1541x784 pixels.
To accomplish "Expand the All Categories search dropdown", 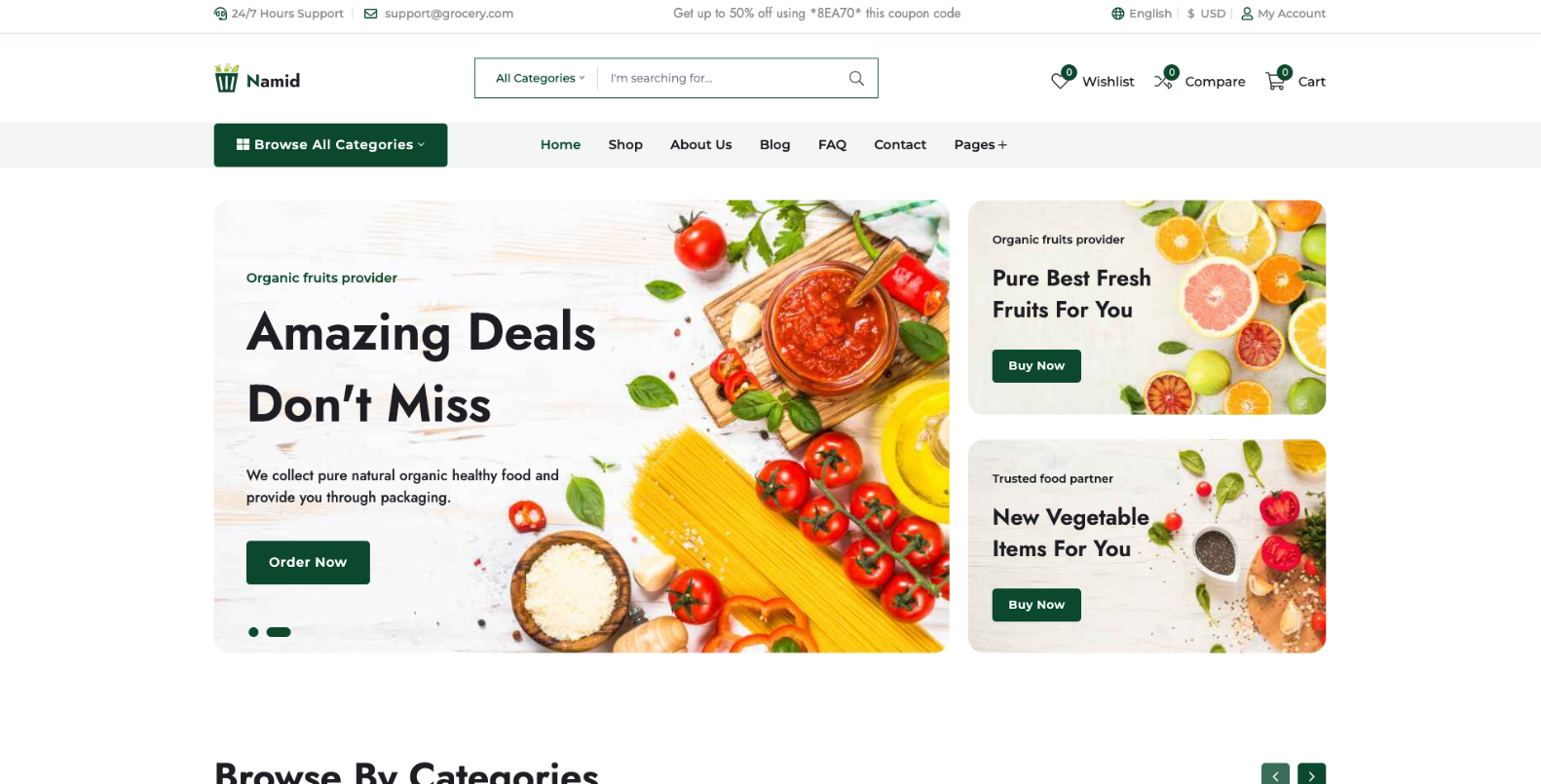I will (541, 78).
